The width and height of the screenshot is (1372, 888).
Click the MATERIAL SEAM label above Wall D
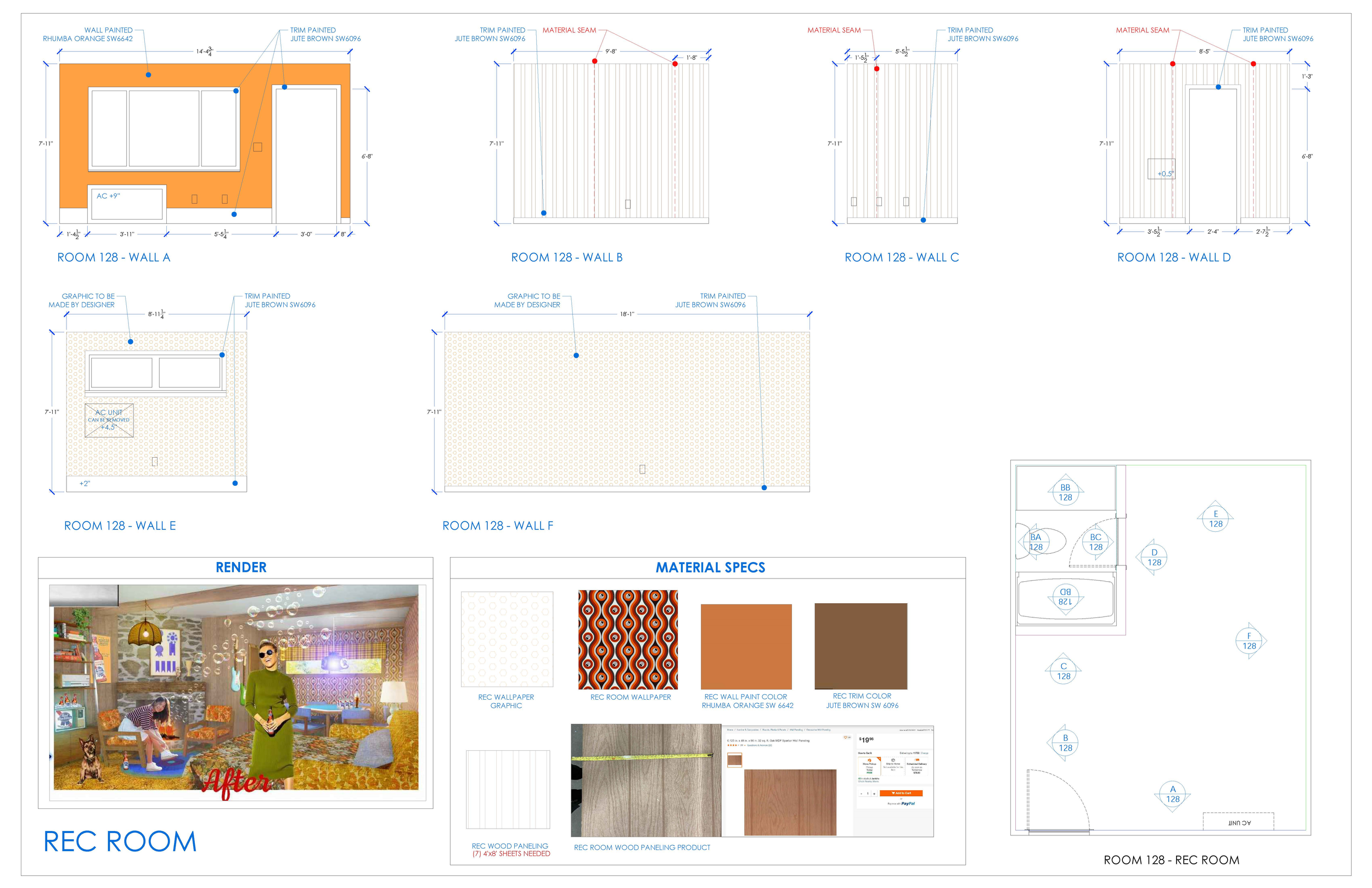pyautogui.click(x=1142, y=30)
